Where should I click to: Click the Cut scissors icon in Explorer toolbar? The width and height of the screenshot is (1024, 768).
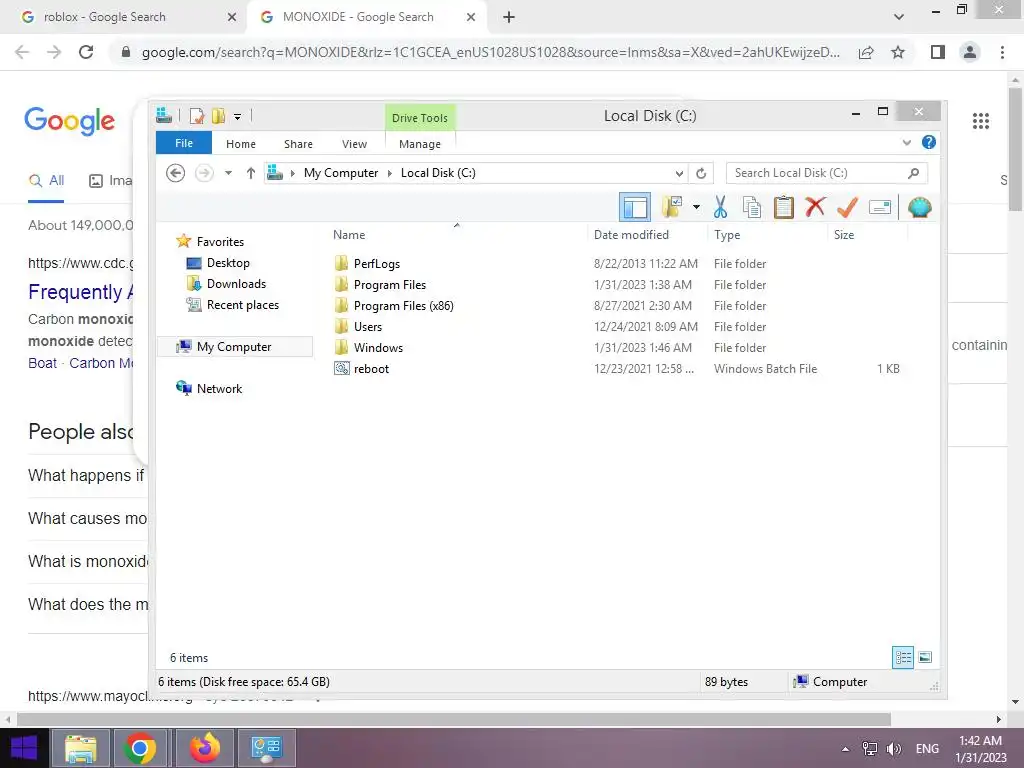tap(720, 208)
